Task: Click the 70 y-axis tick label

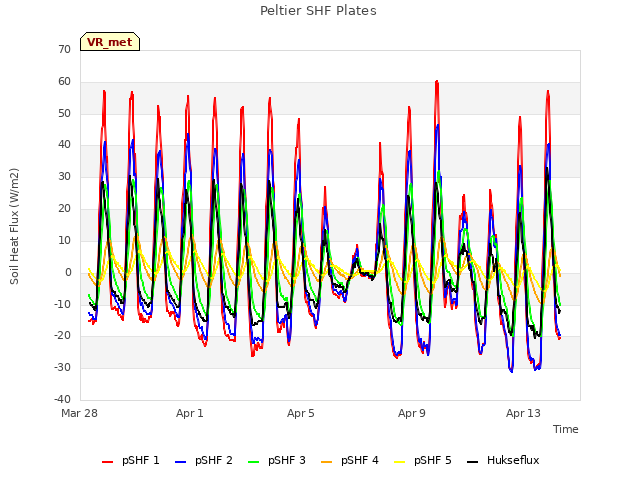Action: (64, 49)
